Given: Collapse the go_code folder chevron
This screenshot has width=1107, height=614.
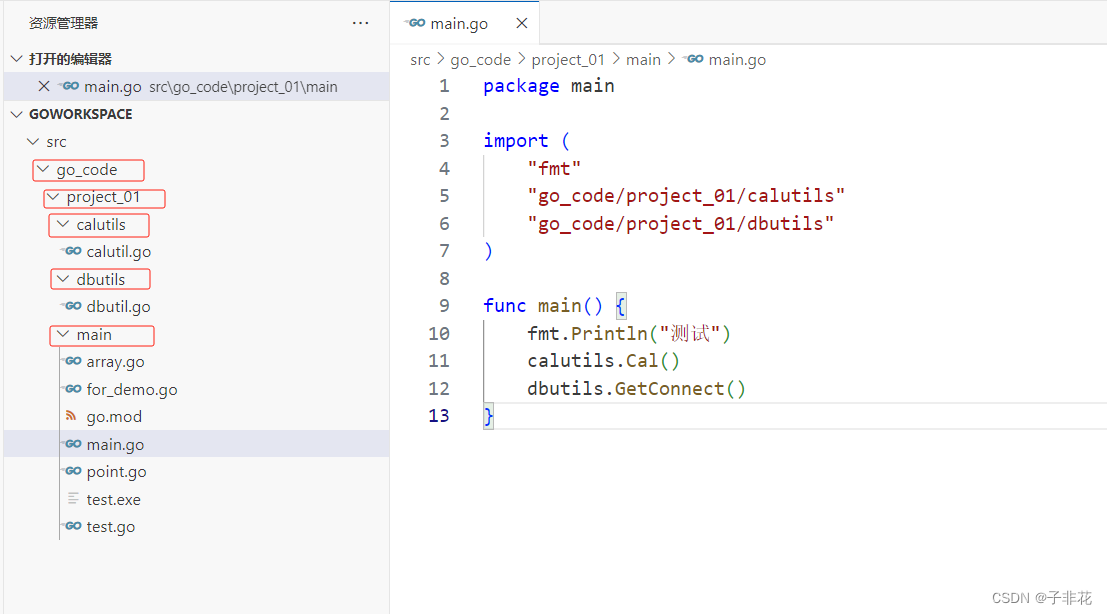Looking at the screenshot, I should (43, 169).
